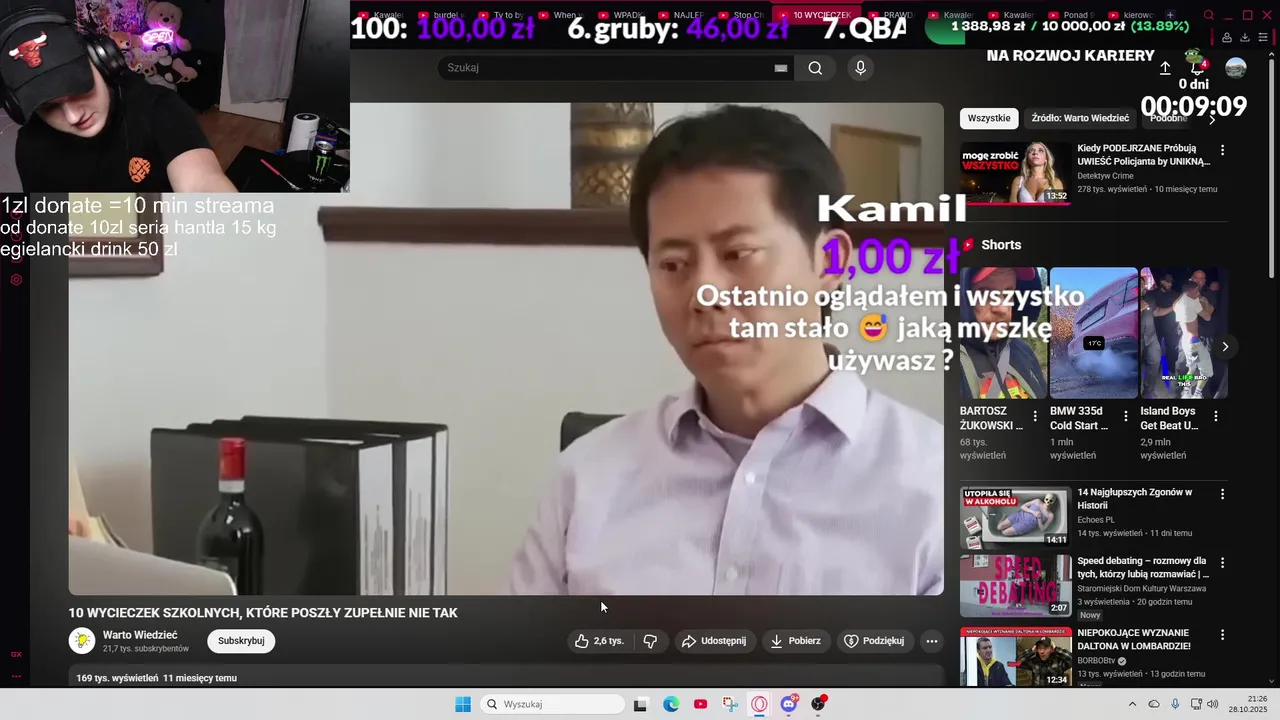Open Windows Start menu
Image resolution: width=1280 pixels, height=720 pixels.
click(462, 704)
